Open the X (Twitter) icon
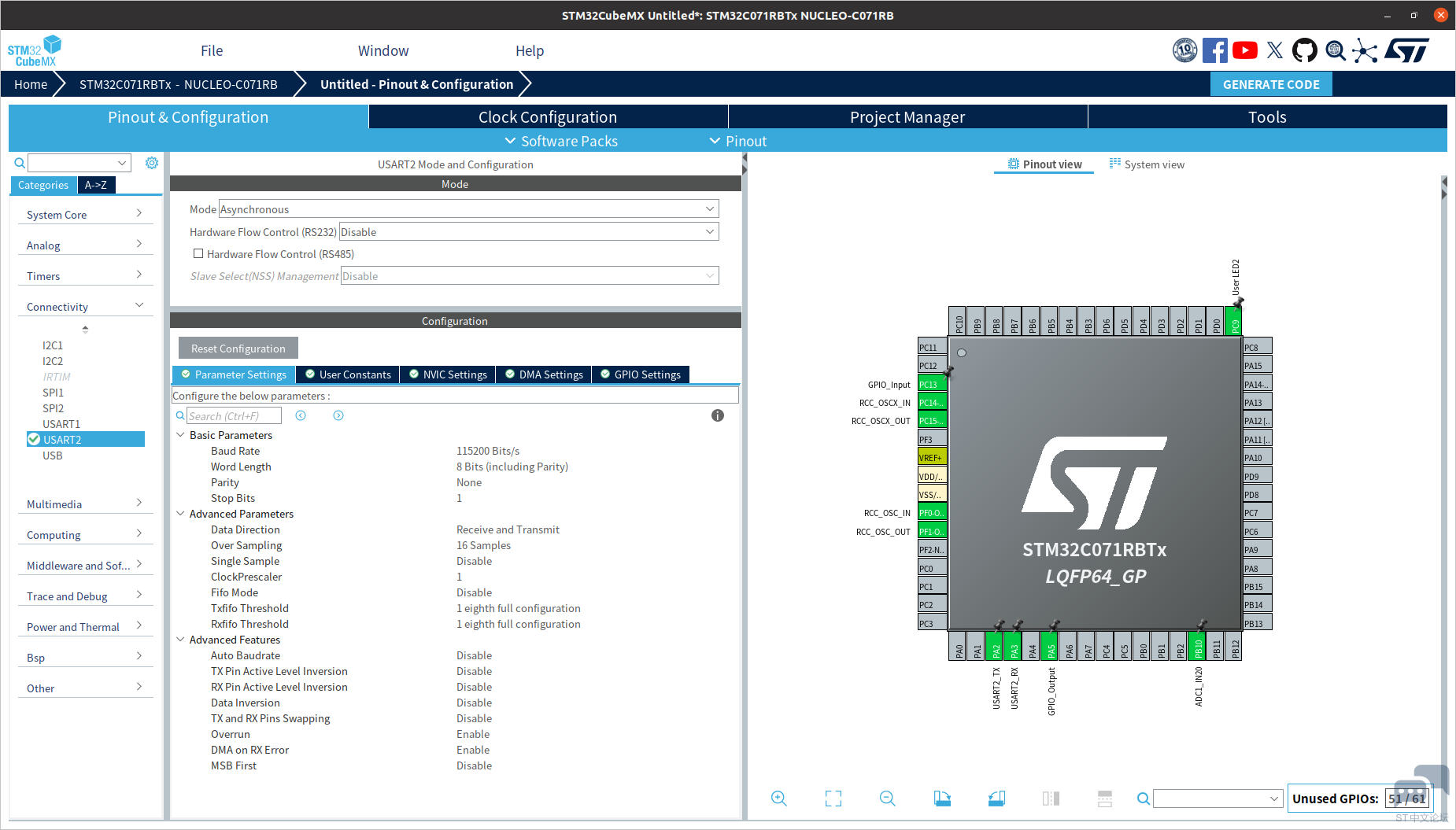 (x=1275, y=51)
